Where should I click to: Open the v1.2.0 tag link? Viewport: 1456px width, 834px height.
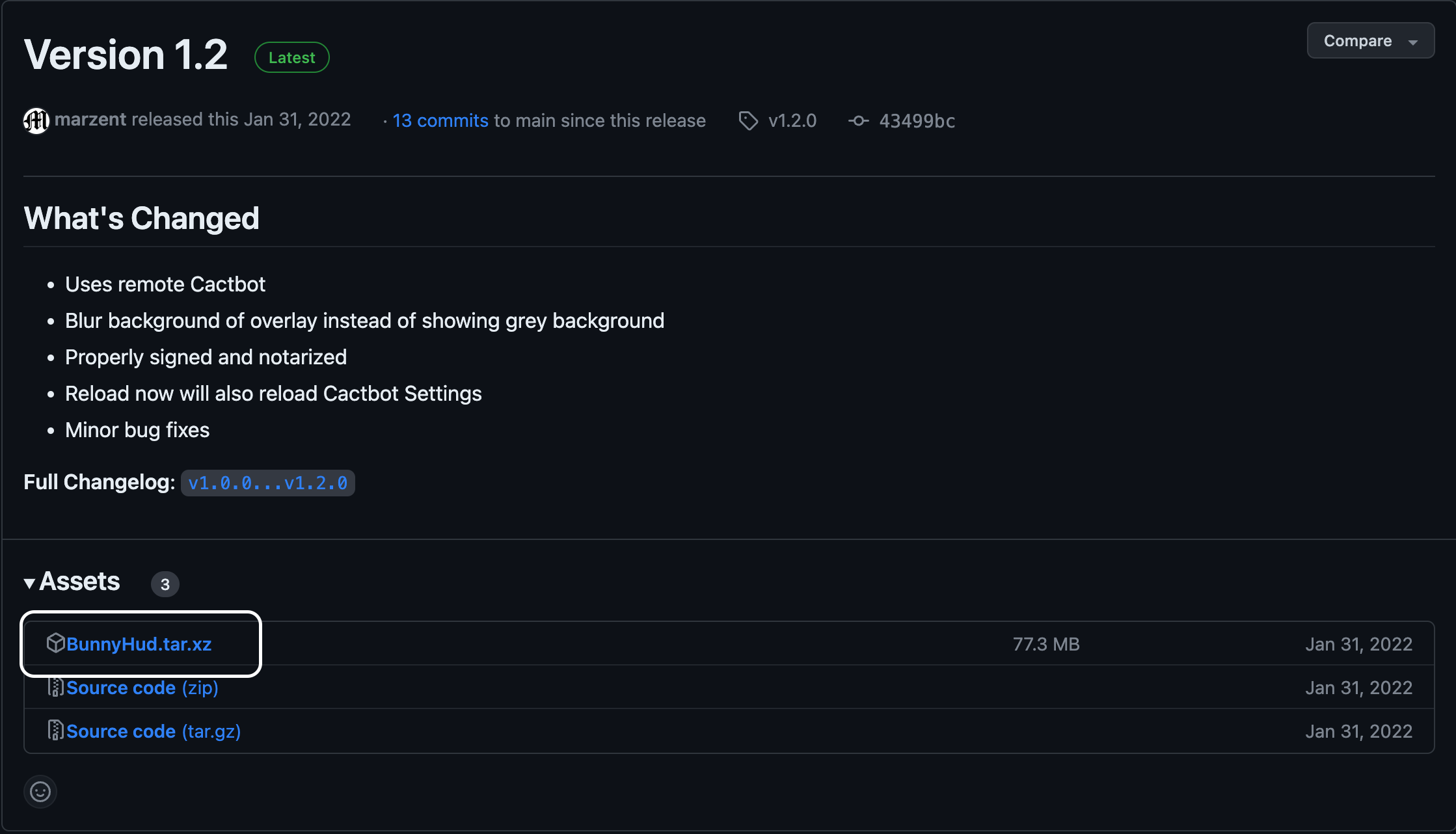tap(792, 121)
